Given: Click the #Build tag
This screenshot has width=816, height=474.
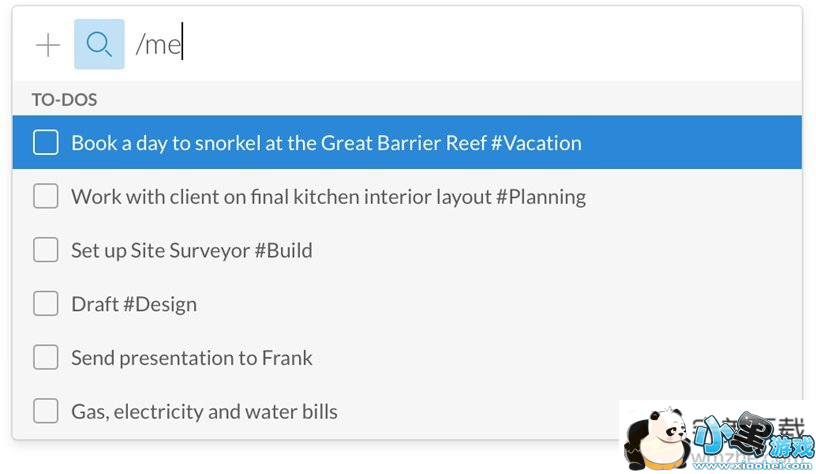Looking at the screenshot, I should pyautogui.click(x=283, y=250).
